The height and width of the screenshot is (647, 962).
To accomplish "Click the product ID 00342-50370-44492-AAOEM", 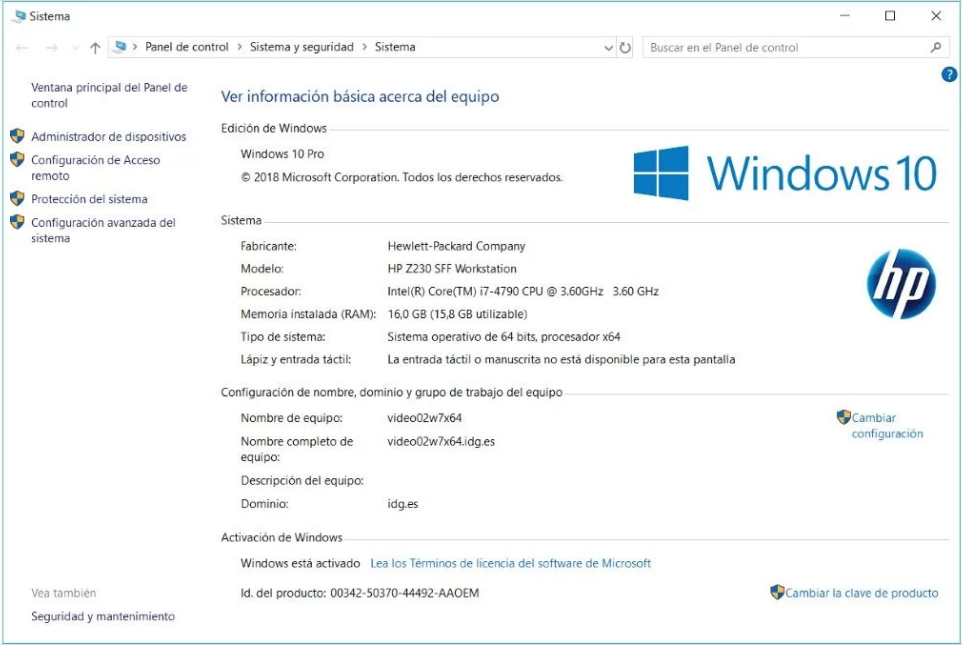I will 404,593.
